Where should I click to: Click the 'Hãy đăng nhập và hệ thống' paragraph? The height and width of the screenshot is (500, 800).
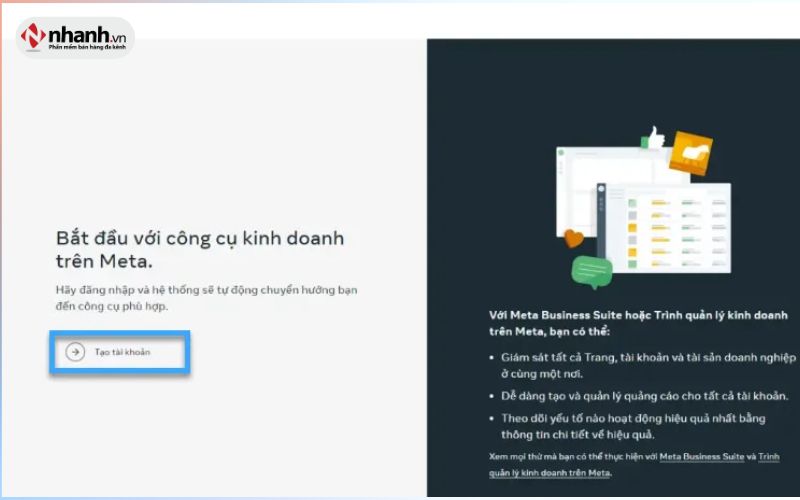tap(207, 298)
